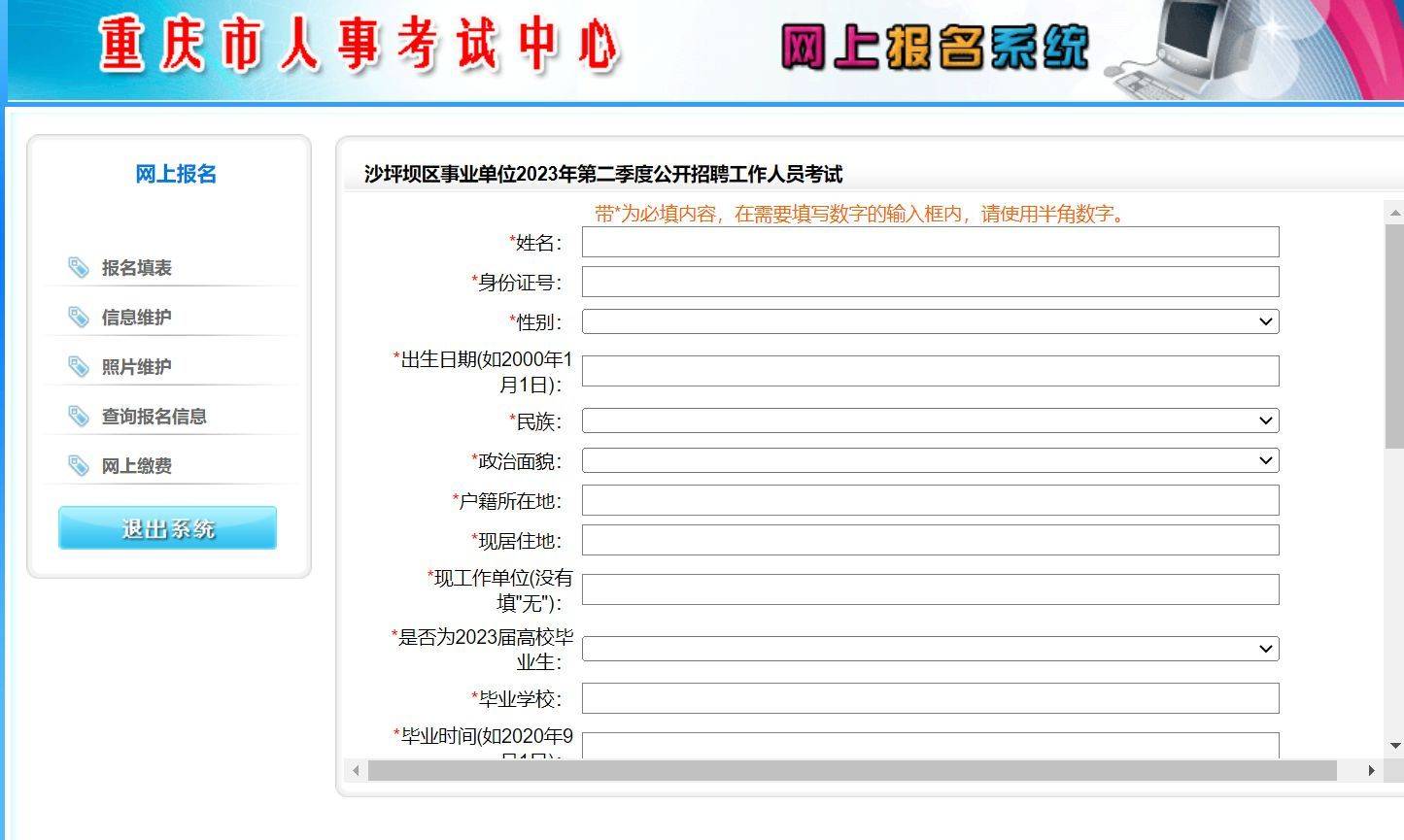
Task: Go to 信息维护 in the sidebar
Action: (x=137, y=318)
